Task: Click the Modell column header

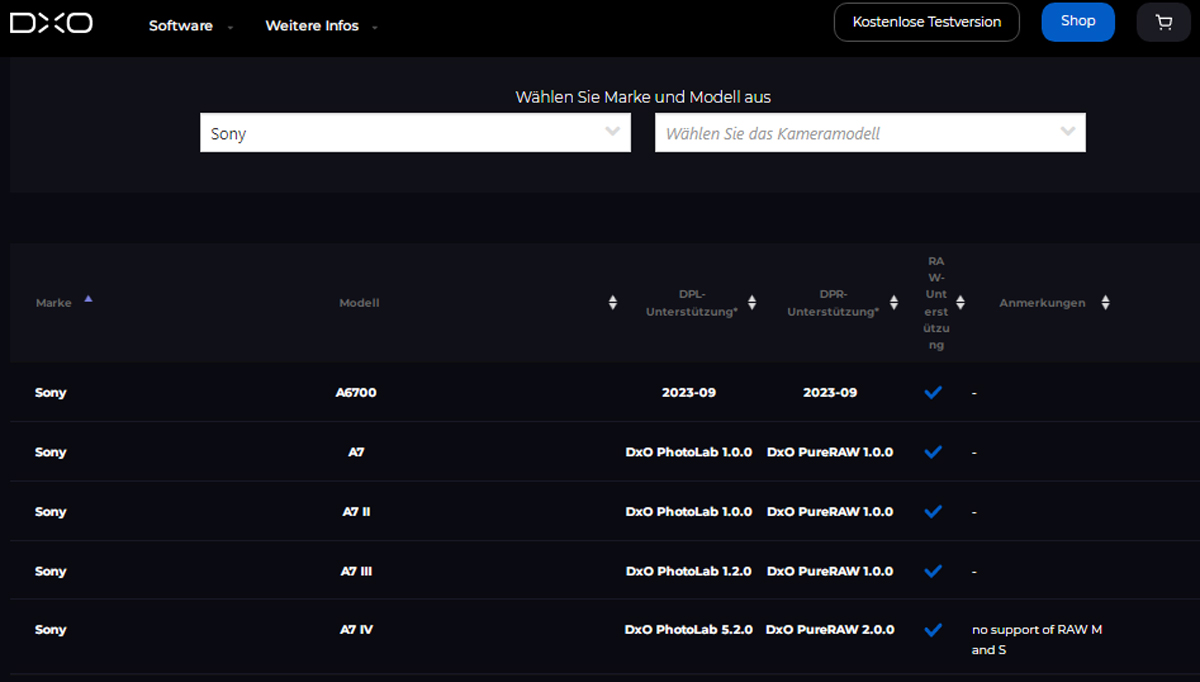Action: point(359,303)
